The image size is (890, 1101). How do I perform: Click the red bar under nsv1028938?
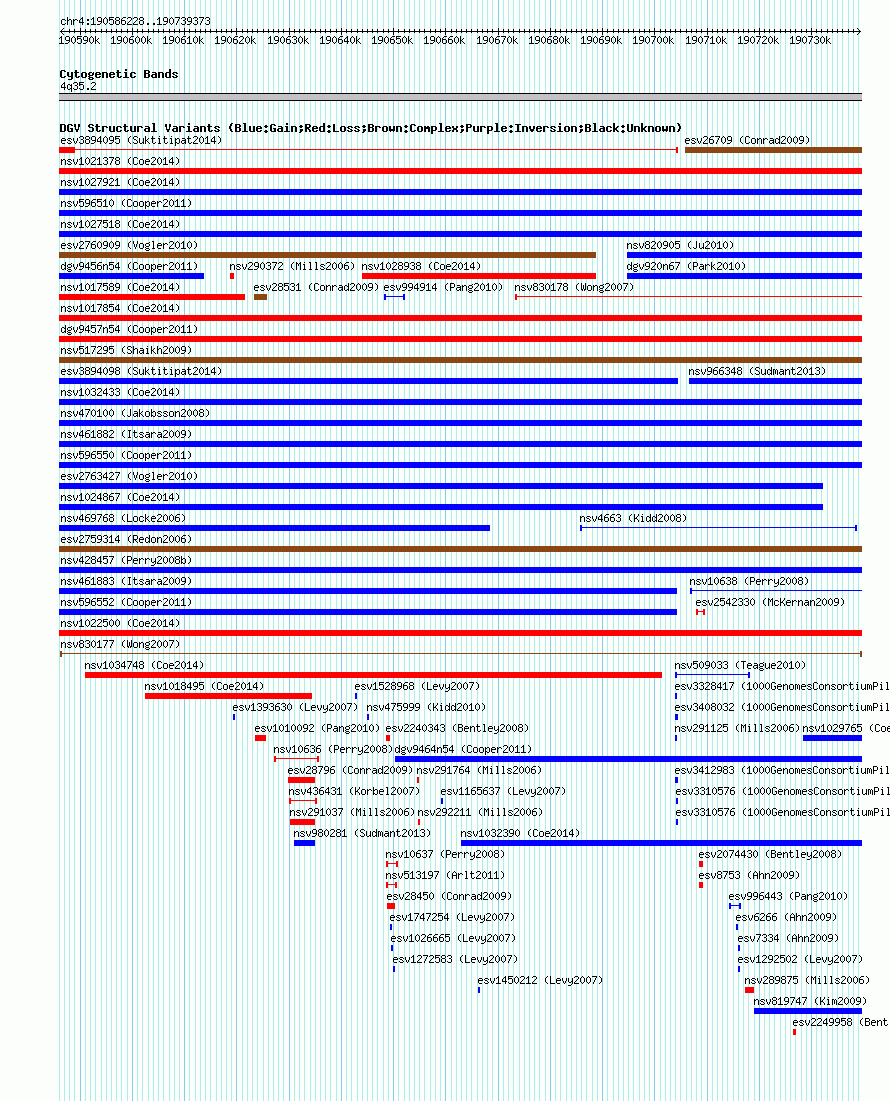479,276
